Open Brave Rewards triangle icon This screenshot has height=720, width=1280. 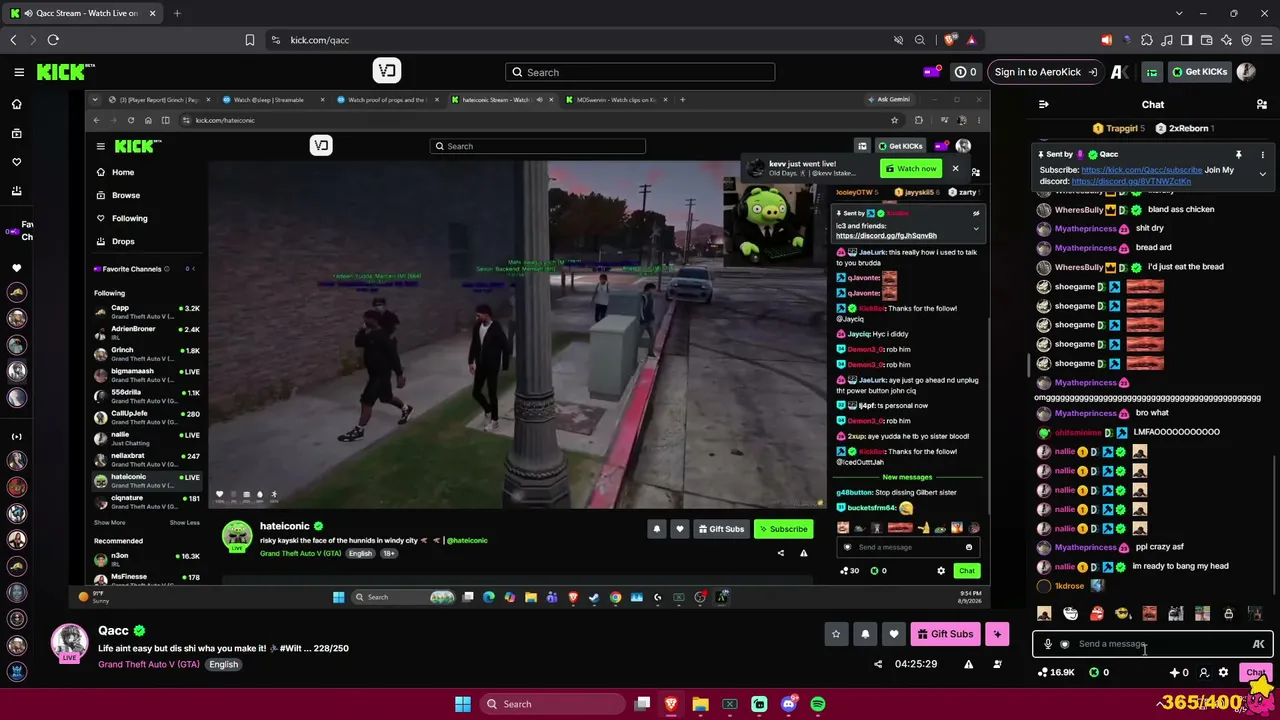pos(971,40)
